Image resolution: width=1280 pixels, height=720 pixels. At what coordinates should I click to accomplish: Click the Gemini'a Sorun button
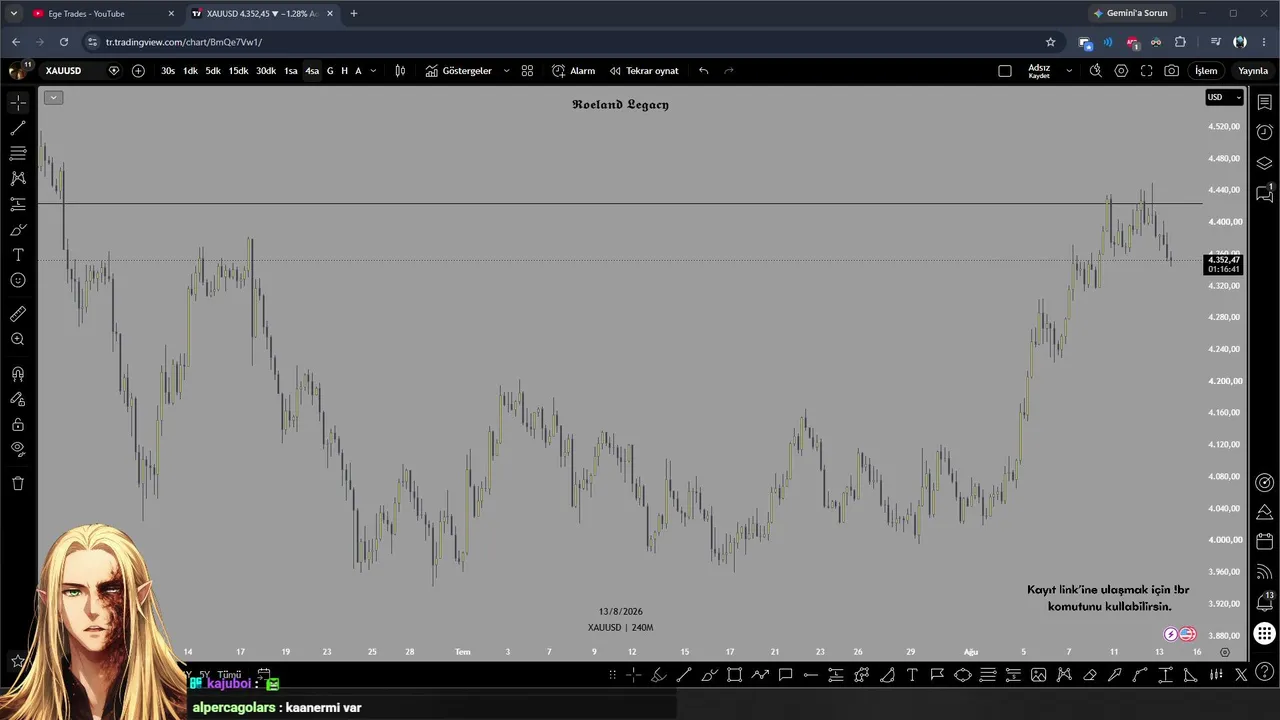point(1131,14)
